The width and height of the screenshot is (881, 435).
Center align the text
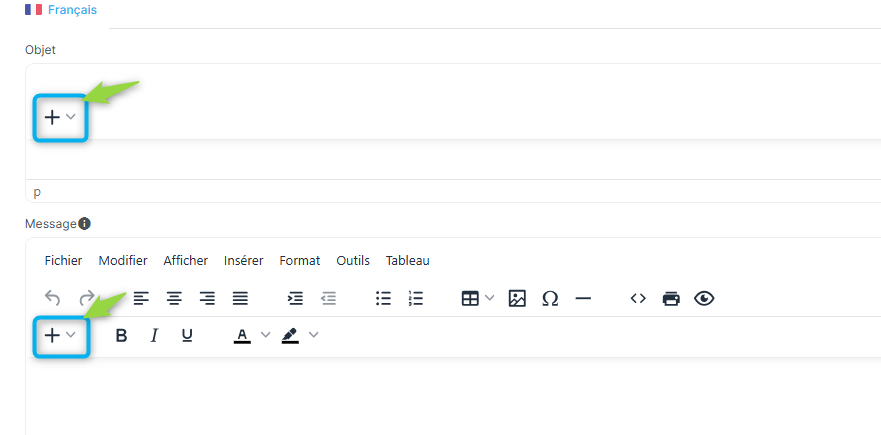(174, 298)
